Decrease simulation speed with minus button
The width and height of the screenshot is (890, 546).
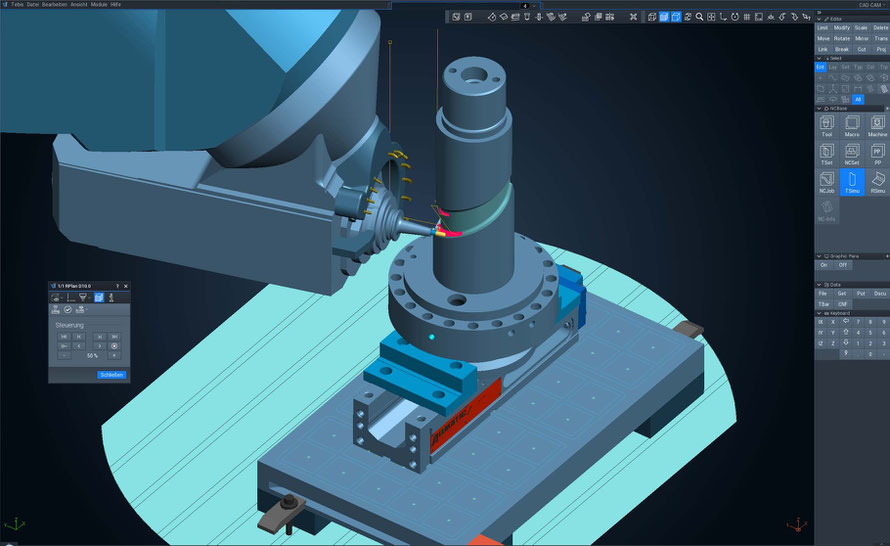64,355
